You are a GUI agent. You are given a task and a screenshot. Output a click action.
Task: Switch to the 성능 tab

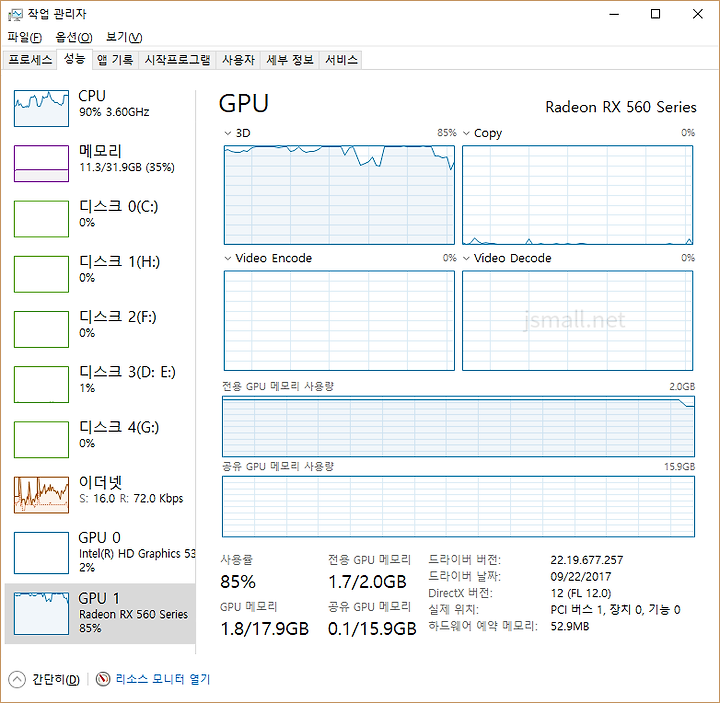click(74, 59)
